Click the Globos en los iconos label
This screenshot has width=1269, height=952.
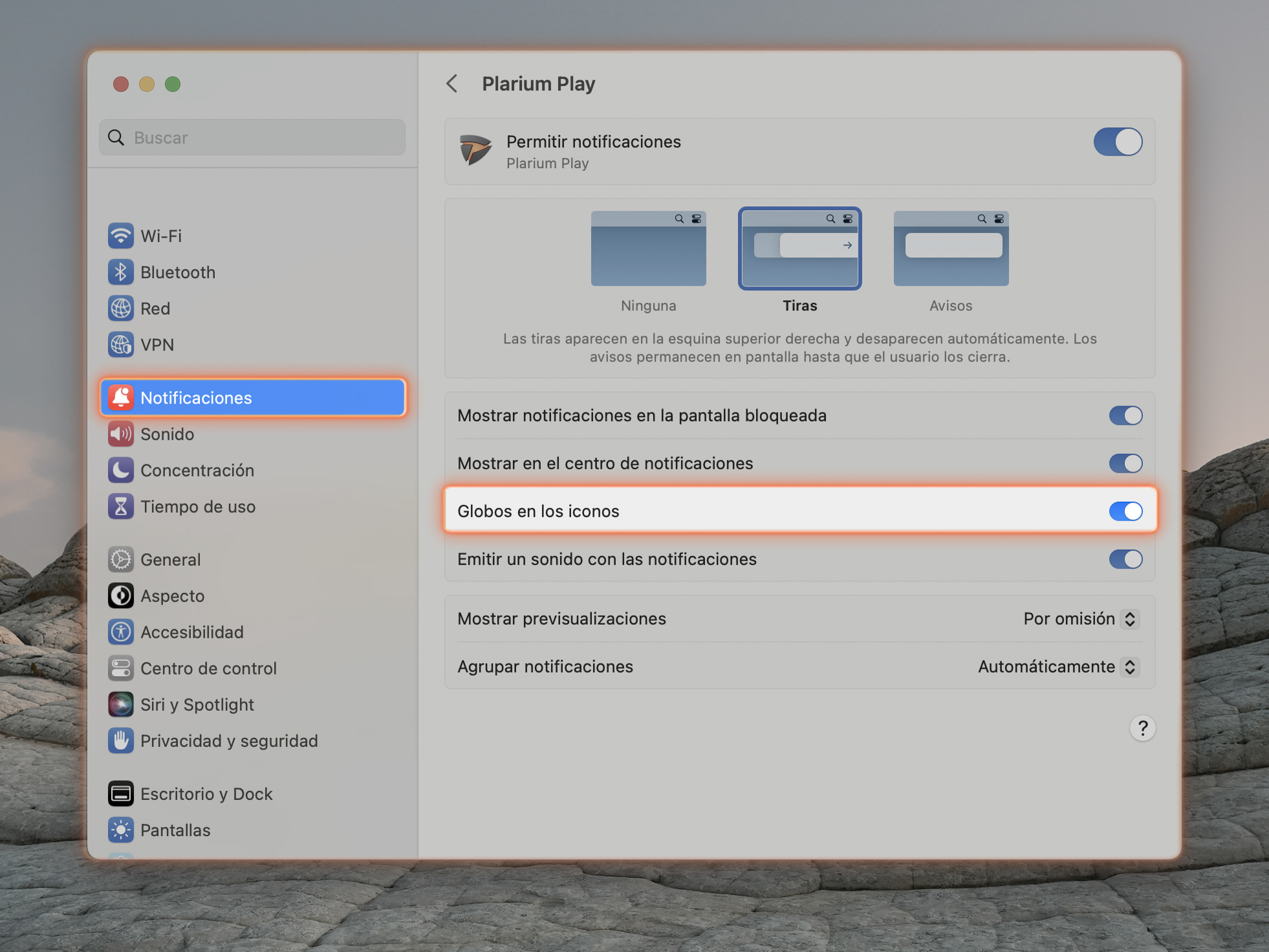(538, 512)
